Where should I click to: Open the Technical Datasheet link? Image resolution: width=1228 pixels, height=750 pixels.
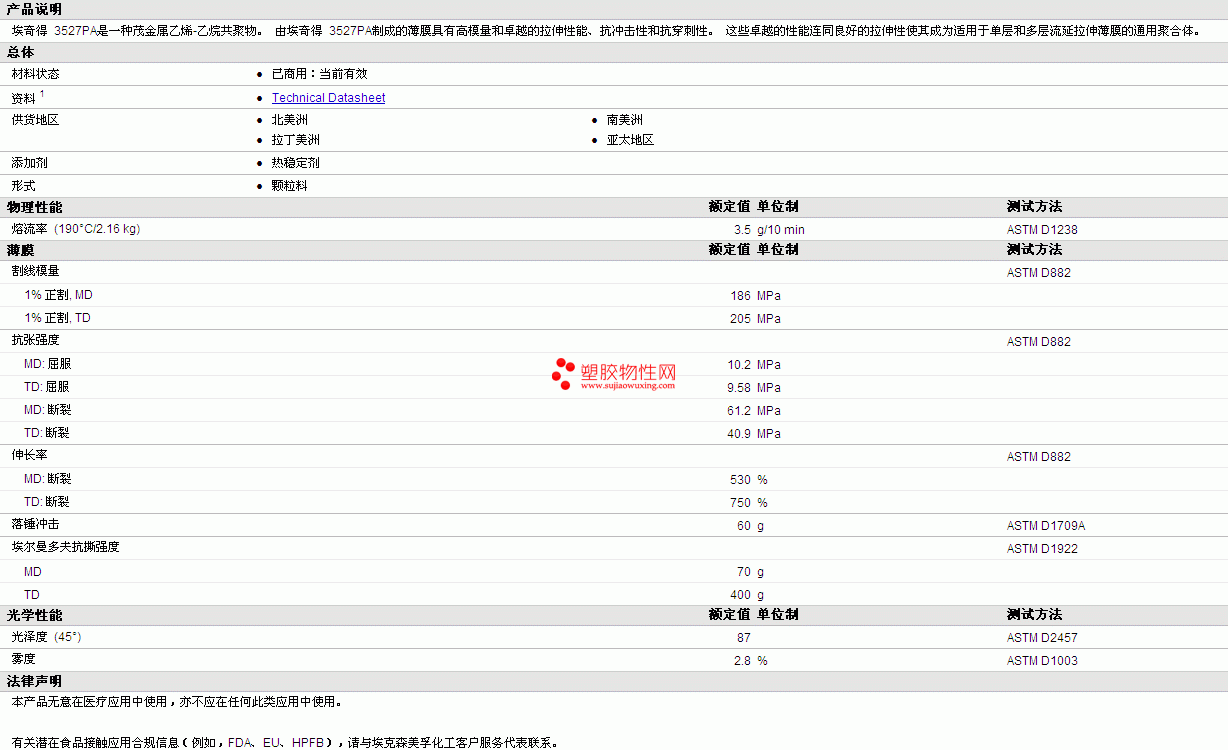tap(328, 98)
